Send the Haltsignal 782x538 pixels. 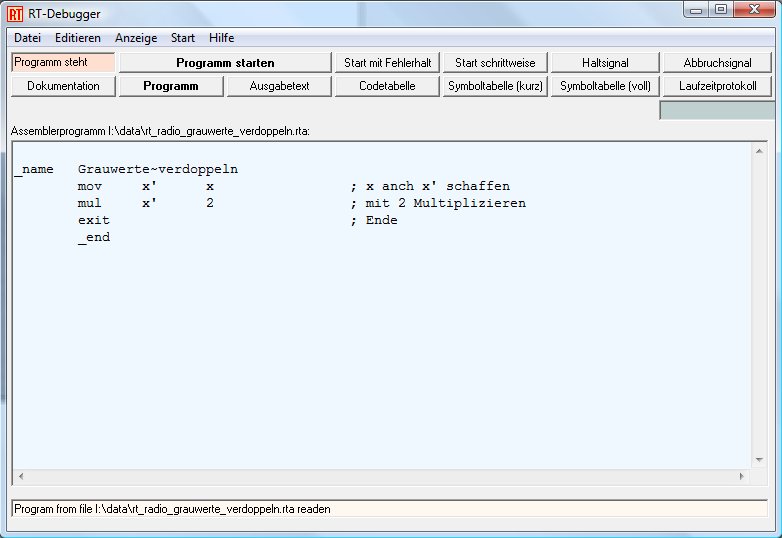click(x=605, y=63)
